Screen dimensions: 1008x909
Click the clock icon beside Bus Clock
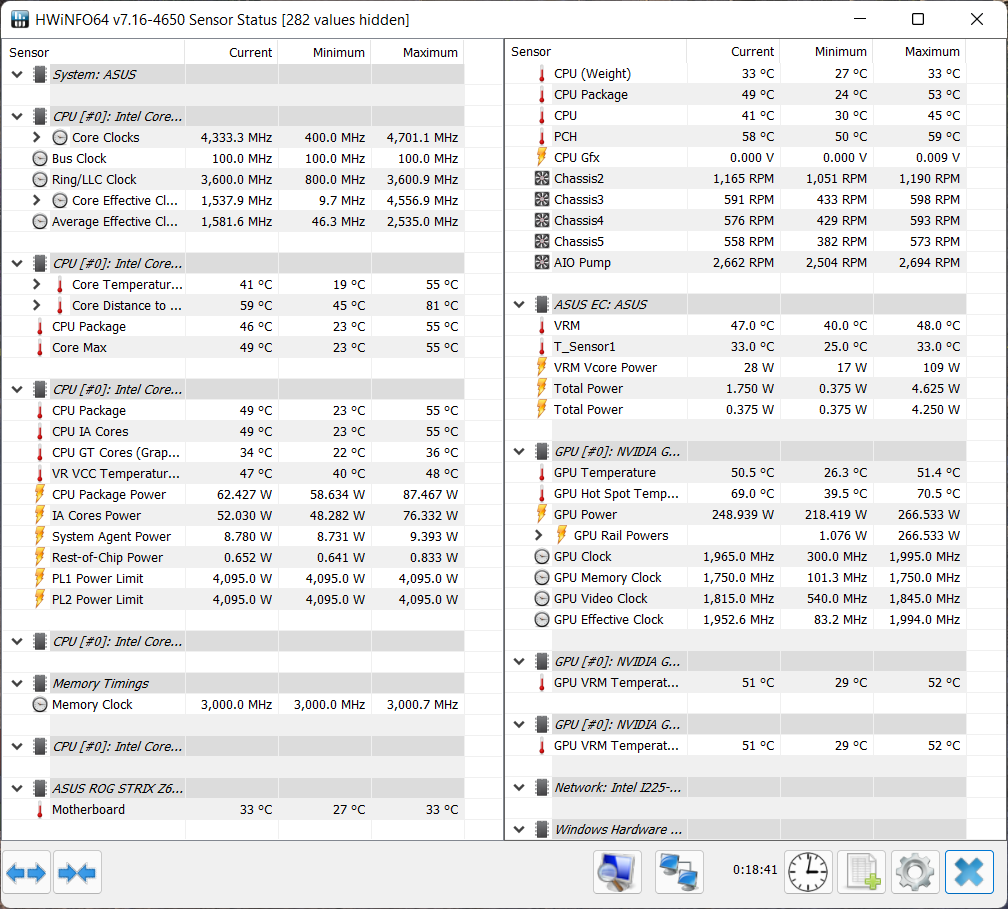(40, 159)
